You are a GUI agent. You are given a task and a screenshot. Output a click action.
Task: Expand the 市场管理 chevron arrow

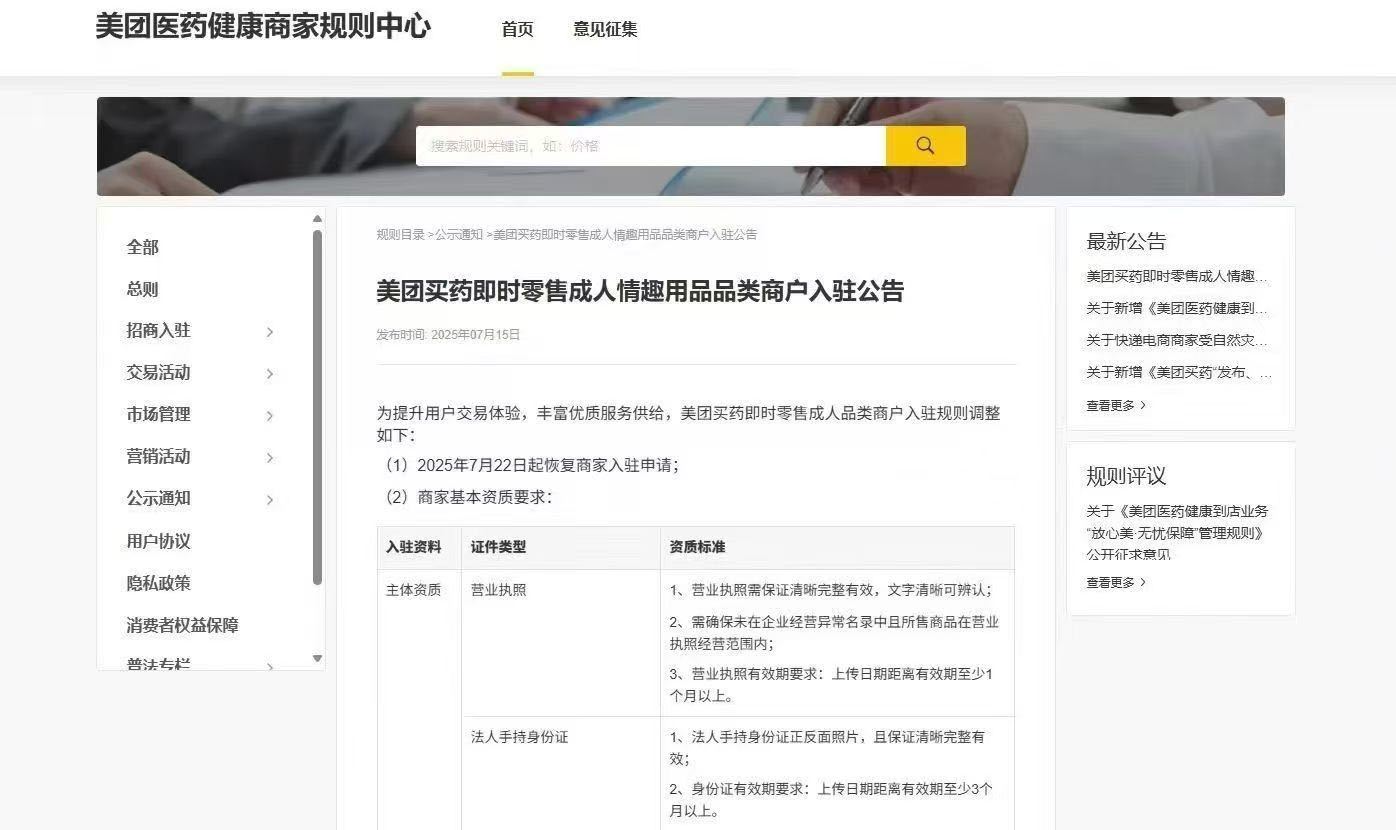270,416
